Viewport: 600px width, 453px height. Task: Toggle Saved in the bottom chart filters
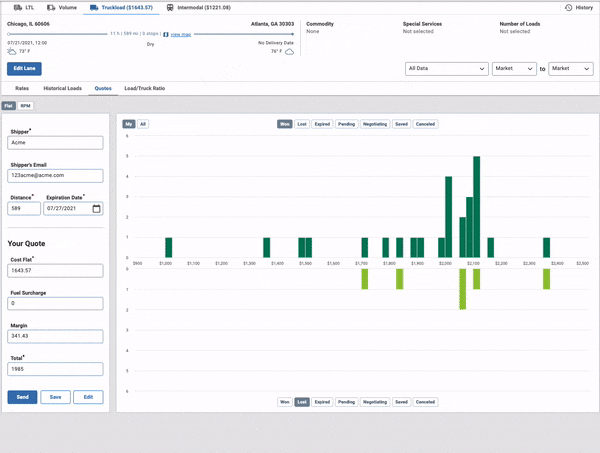[x=401, y=402]
